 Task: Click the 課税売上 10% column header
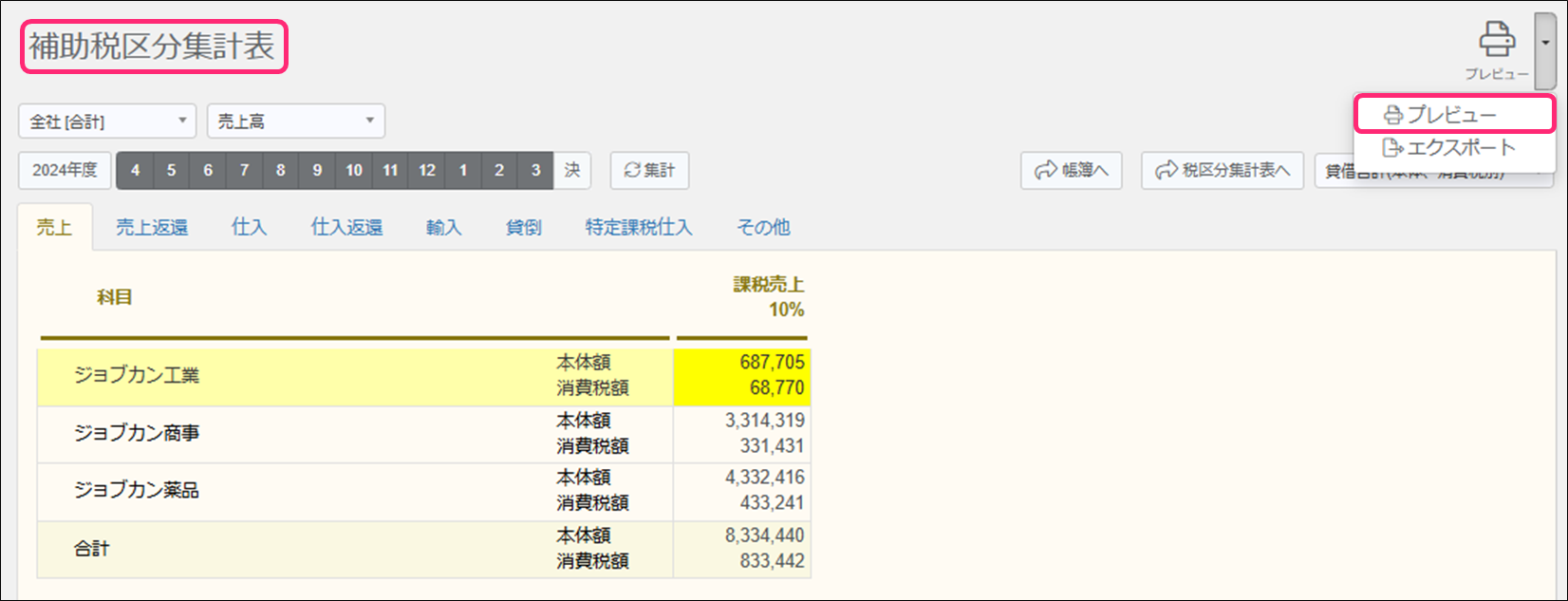click(x=768, y=297)
